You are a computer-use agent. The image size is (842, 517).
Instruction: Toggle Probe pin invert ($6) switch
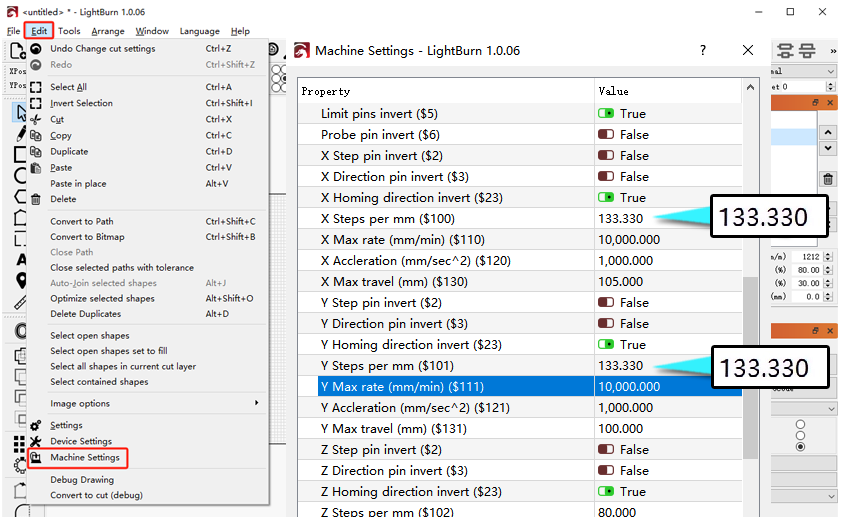click(606, 135)
